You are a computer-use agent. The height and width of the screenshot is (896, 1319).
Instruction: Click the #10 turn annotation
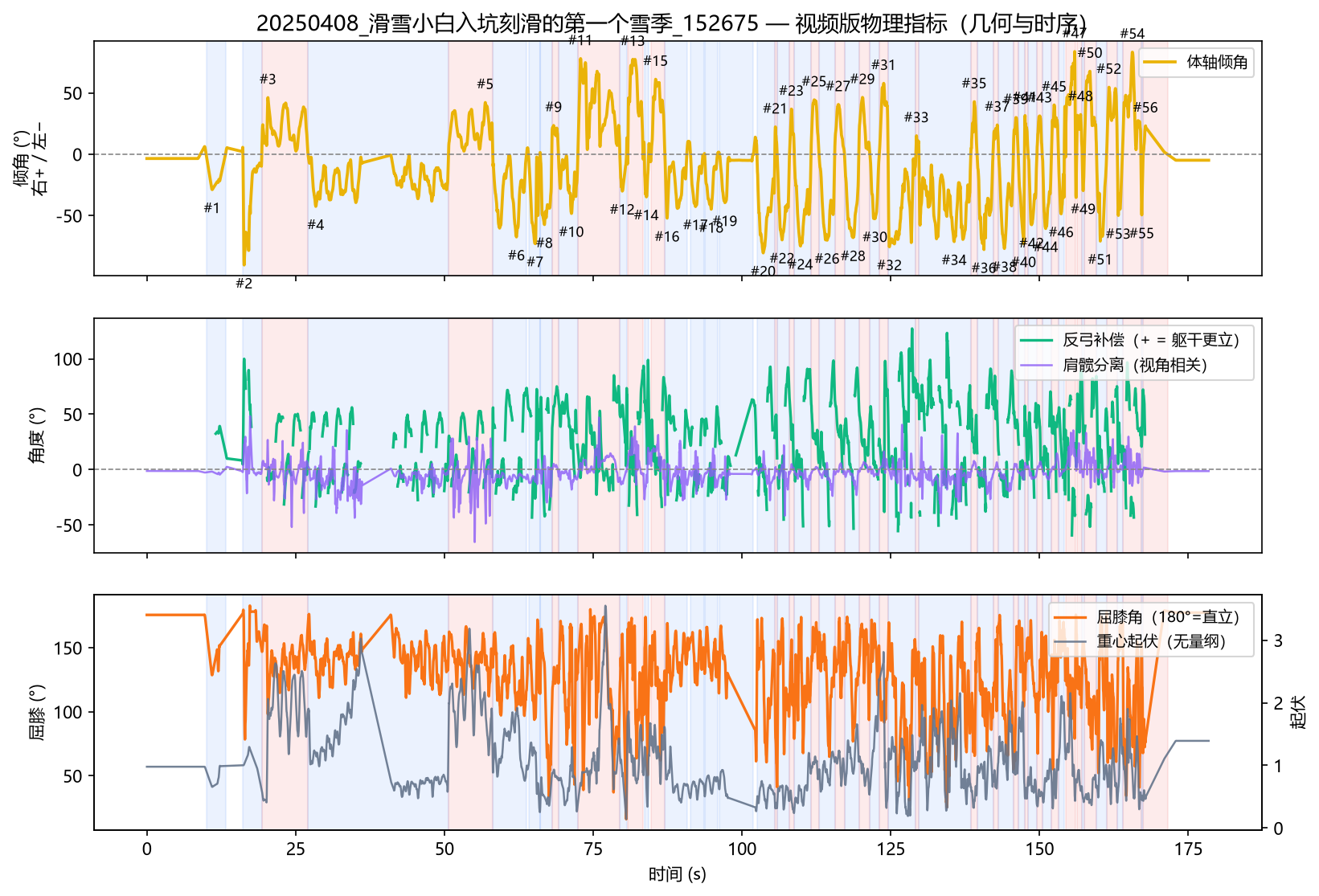pos(571,232)
